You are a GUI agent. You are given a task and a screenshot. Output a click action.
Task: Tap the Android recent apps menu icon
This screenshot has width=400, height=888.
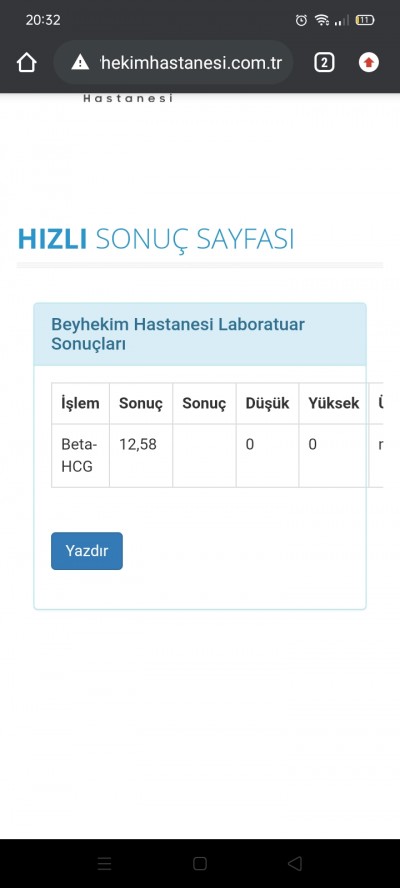[x=104, y=863]
